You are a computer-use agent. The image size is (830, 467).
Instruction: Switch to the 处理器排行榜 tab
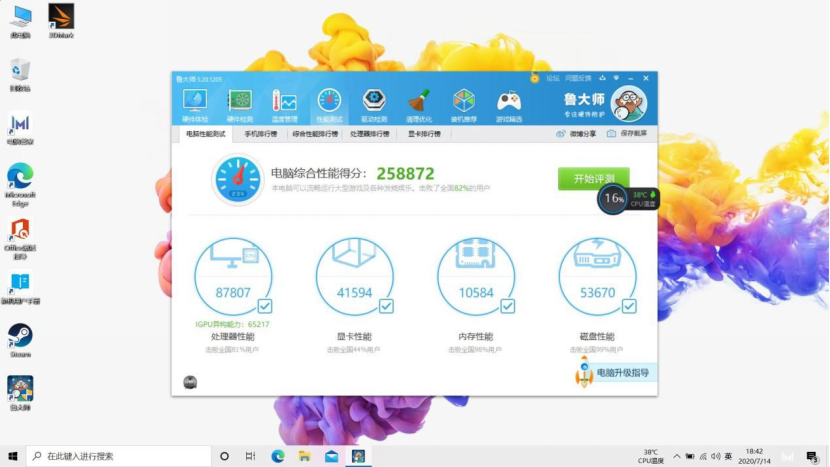click(372, 133)
